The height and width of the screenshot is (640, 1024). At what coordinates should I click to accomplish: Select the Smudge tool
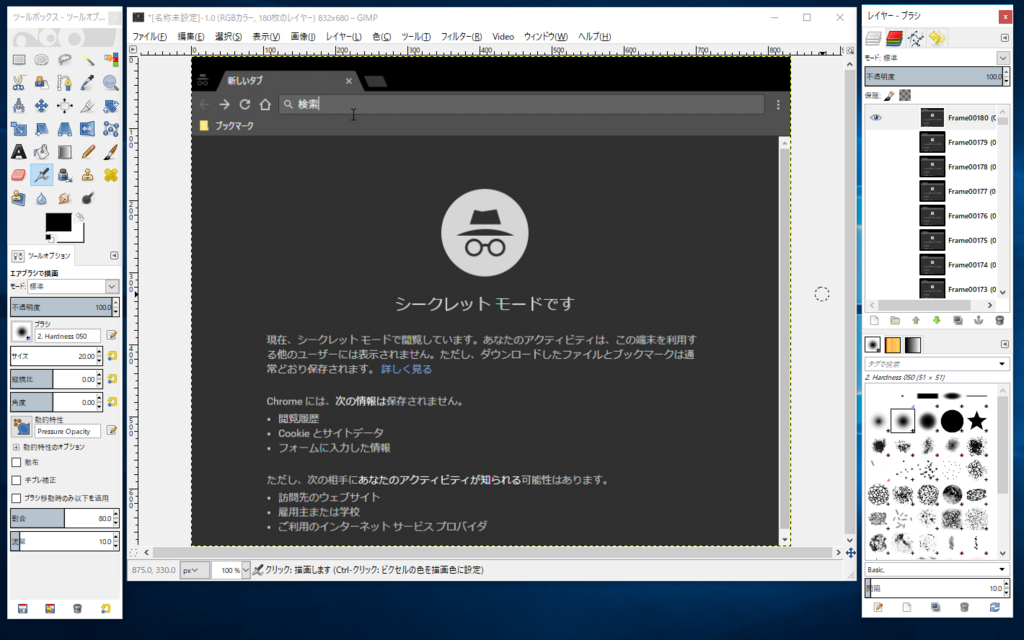65,198
